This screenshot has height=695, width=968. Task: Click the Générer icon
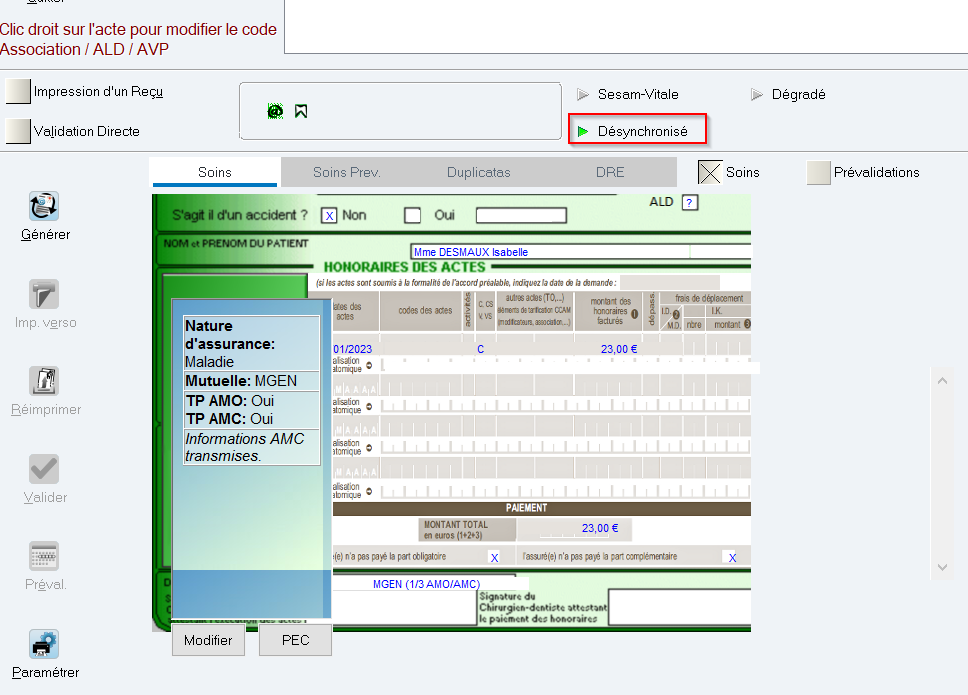(x=44, y=206)
